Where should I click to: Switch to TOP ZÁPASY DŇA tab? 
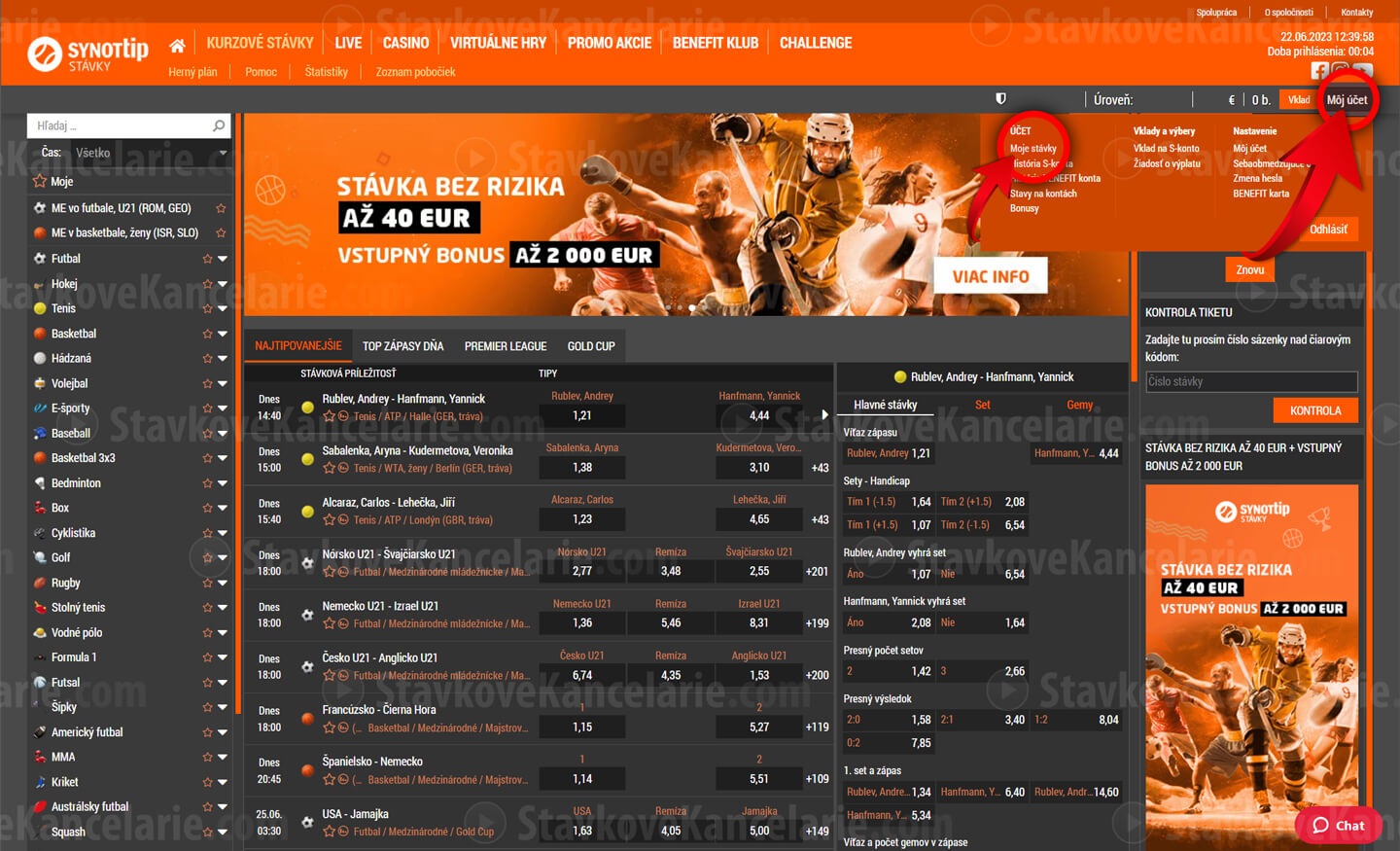click(402, 346)
